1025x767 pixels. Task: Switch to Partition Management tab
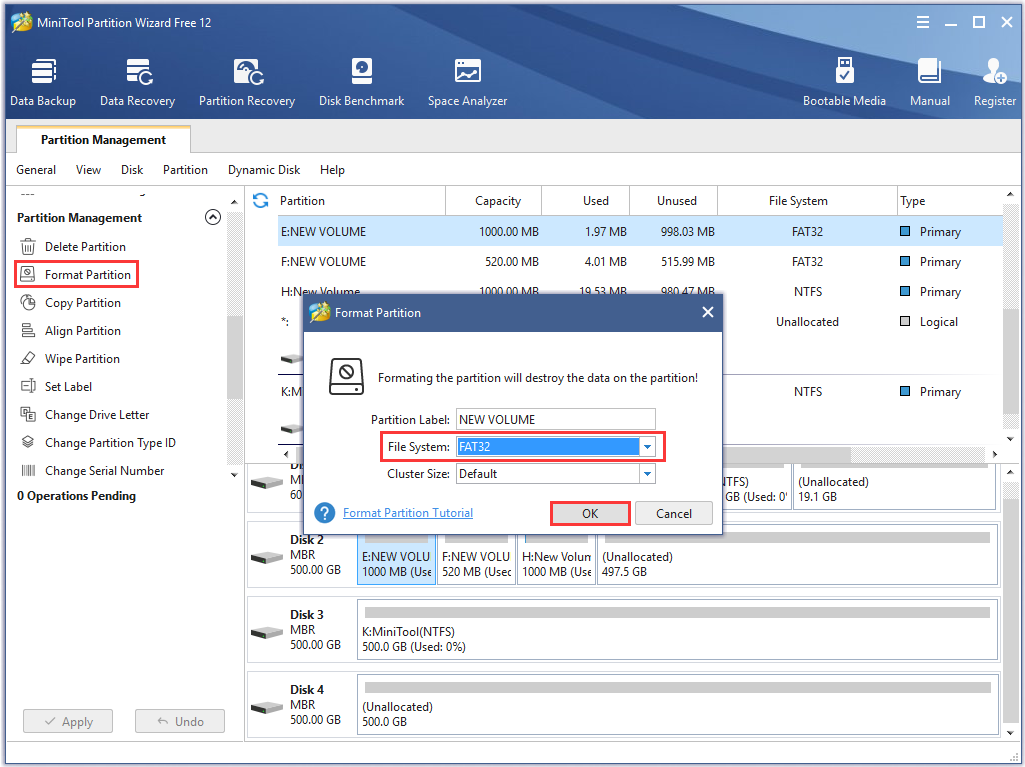[103, 140]
